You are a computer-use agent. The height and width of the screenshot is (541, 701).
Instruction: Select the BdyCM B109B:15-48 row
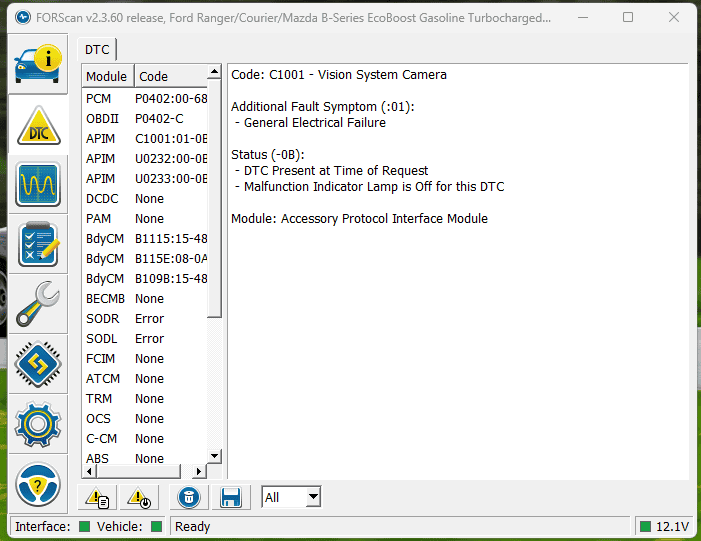click(145, 279)
